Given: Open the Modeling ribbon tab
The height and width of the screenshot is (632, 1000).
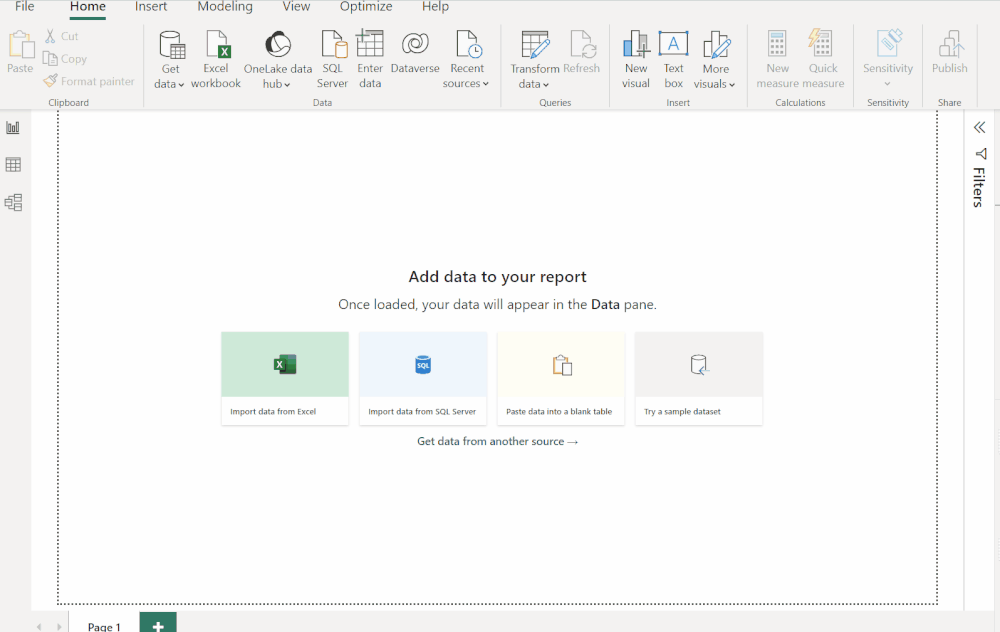Looking at the screenshot, I should pos(224,8).
